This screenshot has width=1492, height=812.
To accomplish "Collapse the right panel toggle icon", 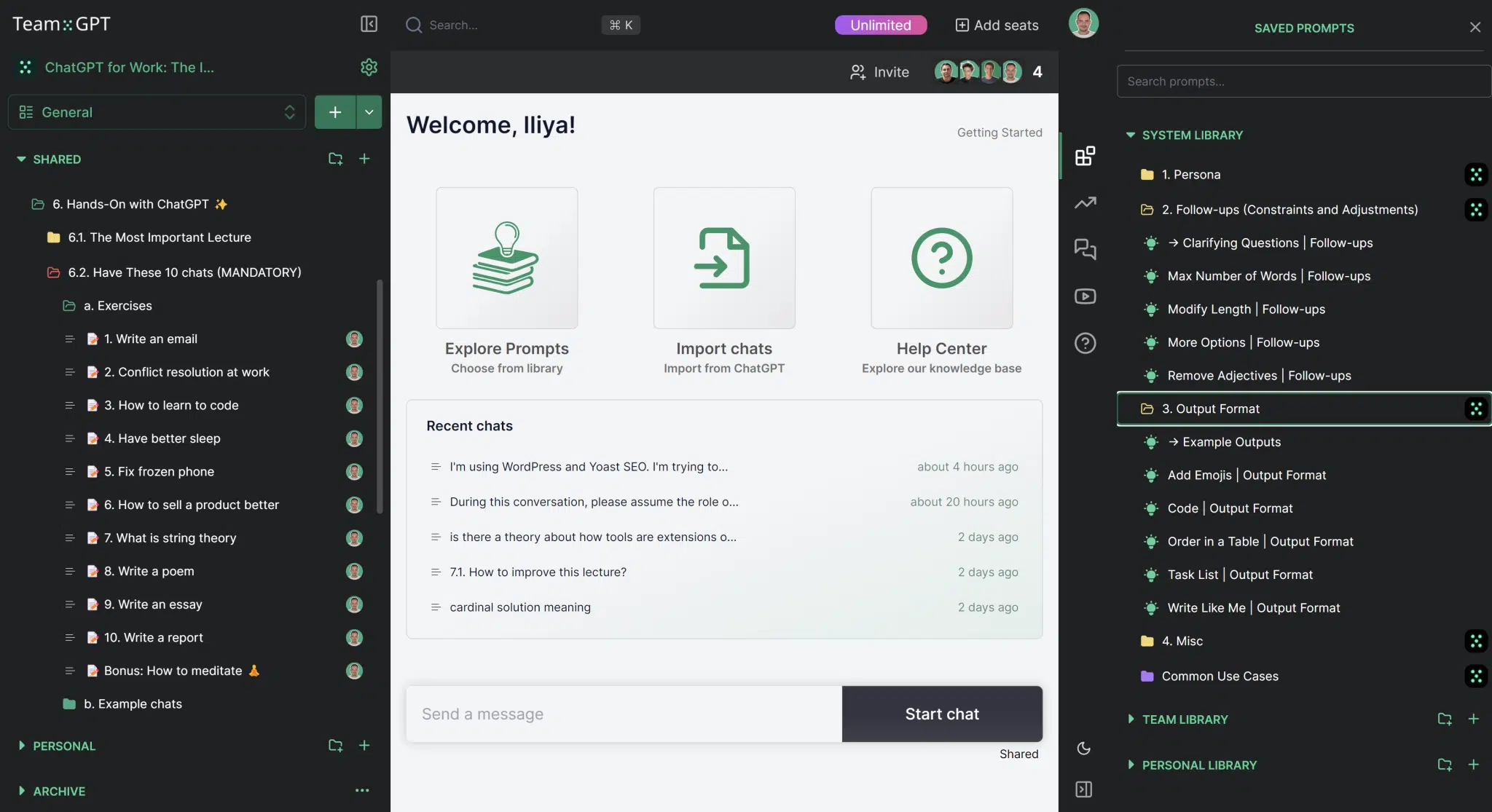I will 1083,789.
